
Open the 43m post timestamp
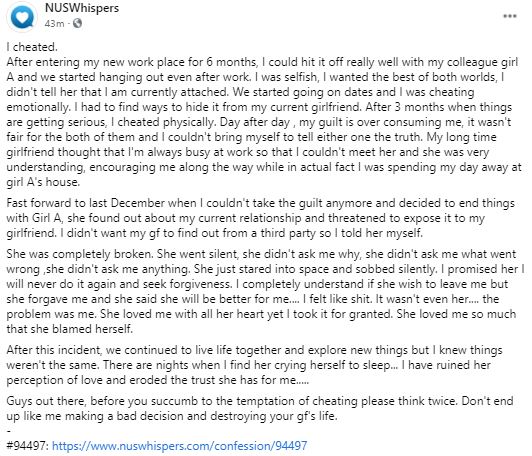[54, 23]
